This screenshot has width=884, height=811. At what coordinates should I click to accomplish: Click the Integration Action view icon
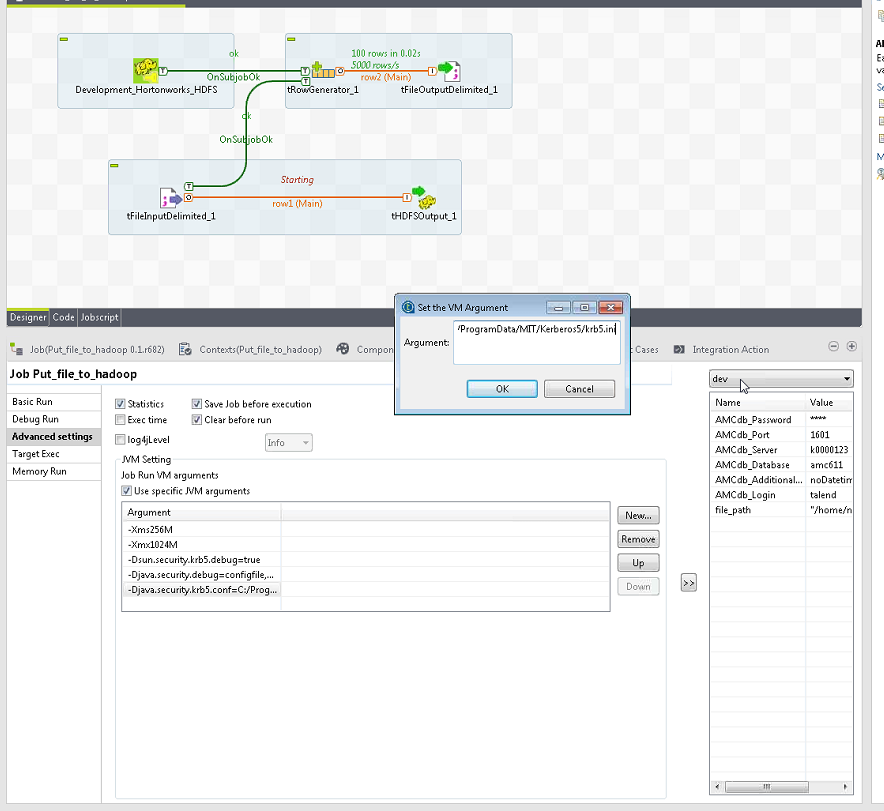click(x=680, y=350)
